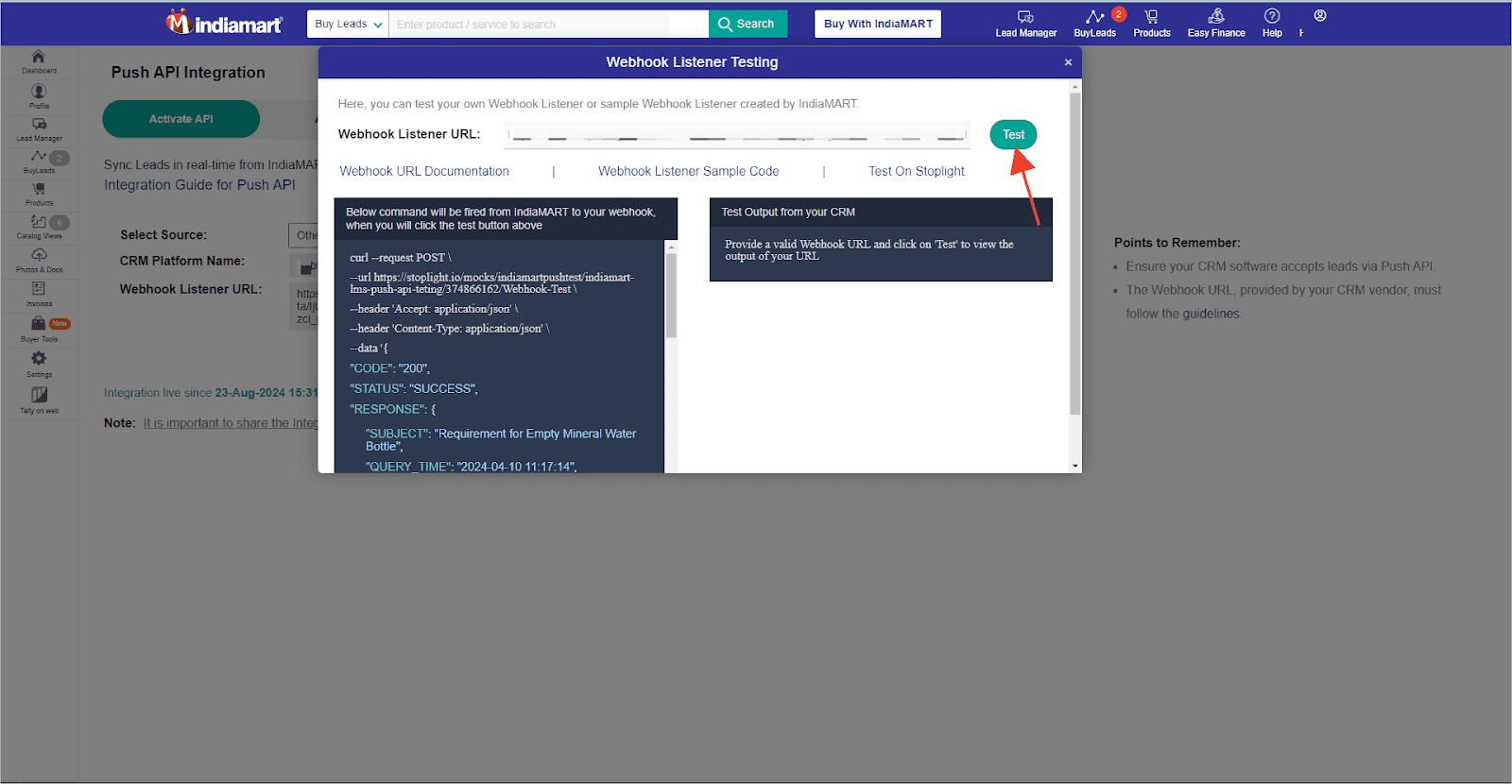The width and height of the screenshot is (1512, 784).
Task: Go to the IndiaMART logo home
Action: pos(224,23)
